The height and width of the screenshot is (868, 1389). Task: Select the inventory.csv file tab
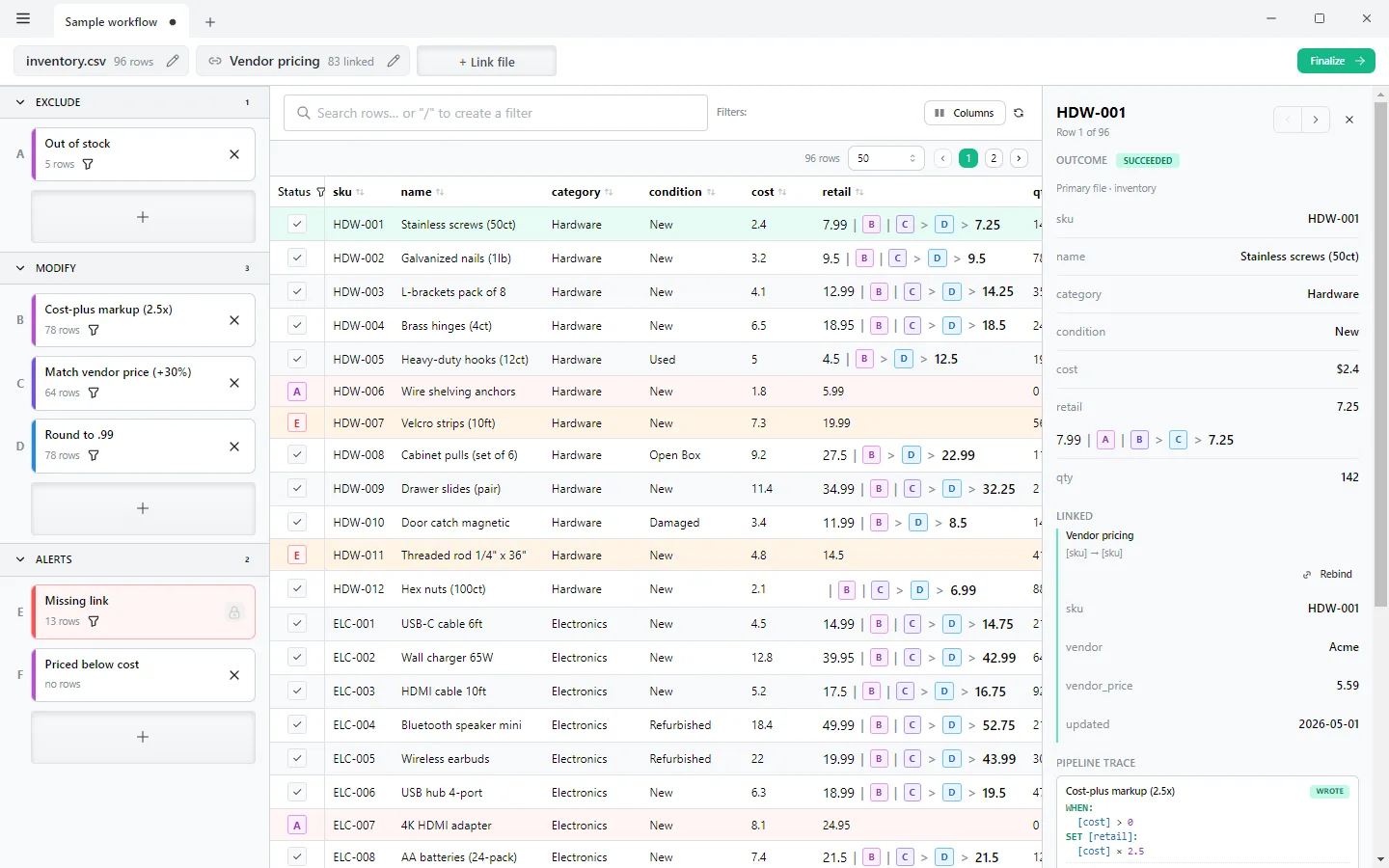(x=102, y=61)
